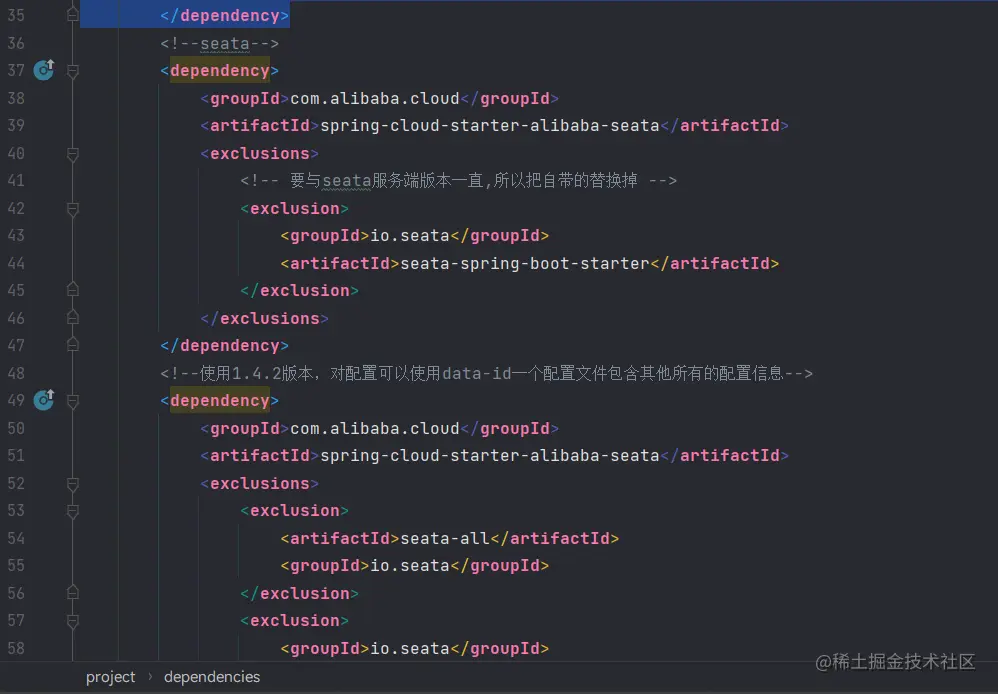
Task: Click the opening exclusion tag on line 57
Action: (295, 621)
